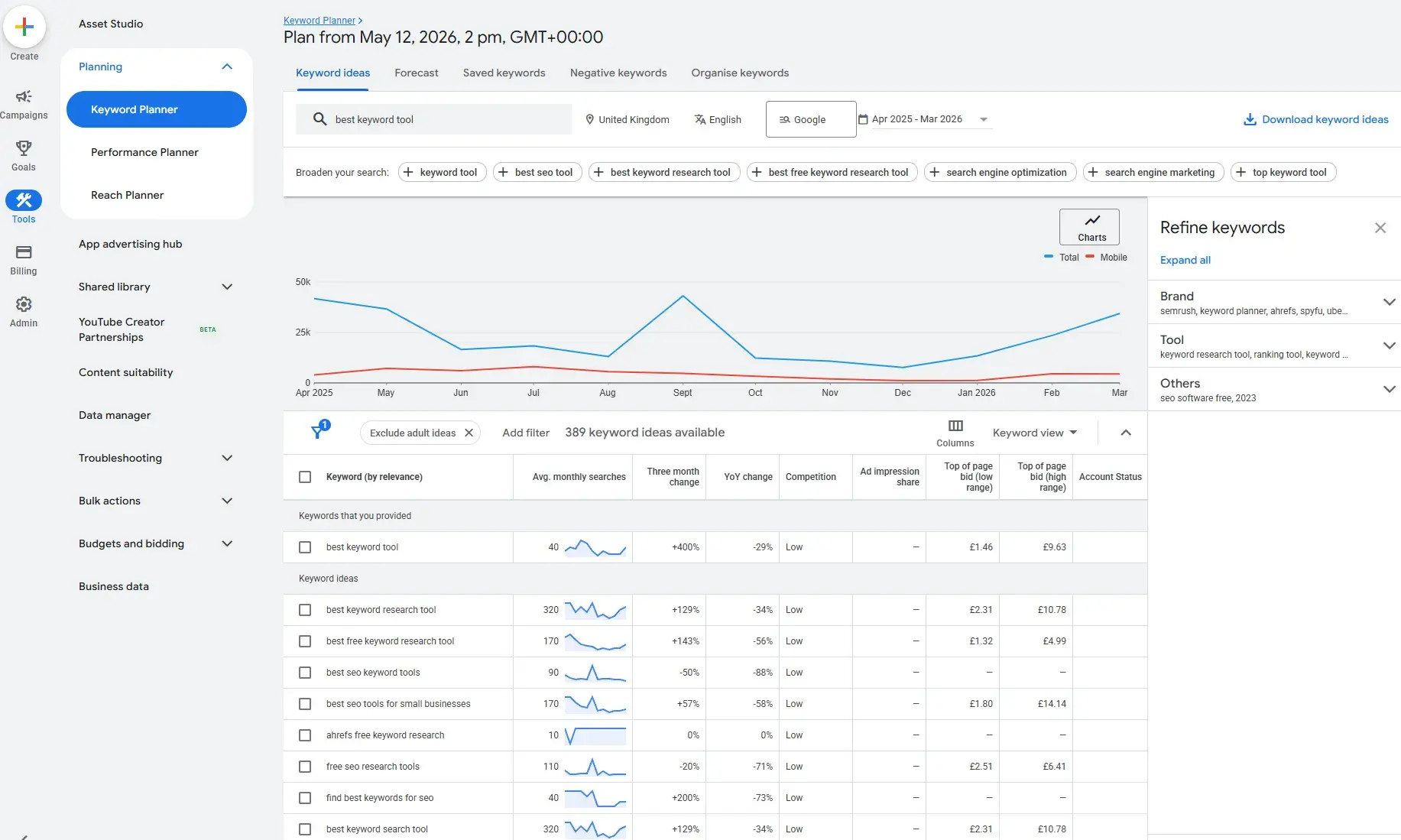The image size is (1401, 840).
Task: Add 'best seo tool' suggestion
Action: point(537,172)
